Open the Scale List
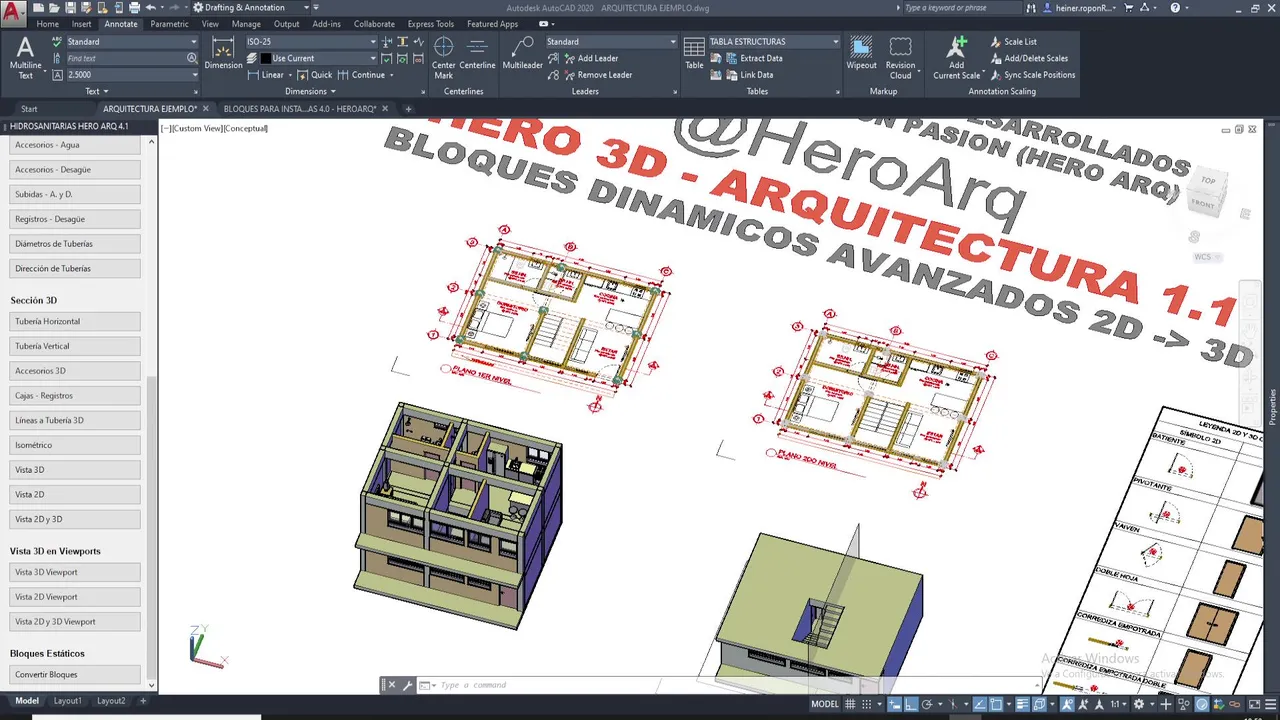This screenshot has height=720, width=1280. [1013, 42]
